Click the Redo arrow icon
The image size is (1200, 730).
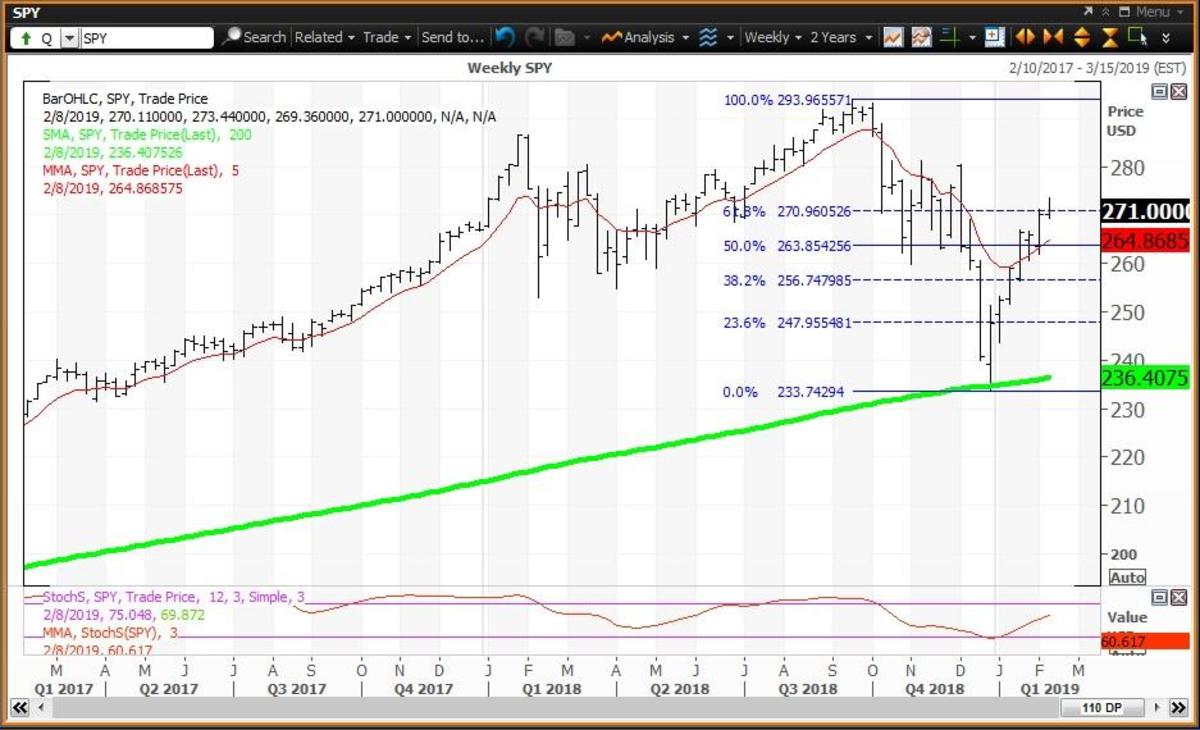click(534, 37)
